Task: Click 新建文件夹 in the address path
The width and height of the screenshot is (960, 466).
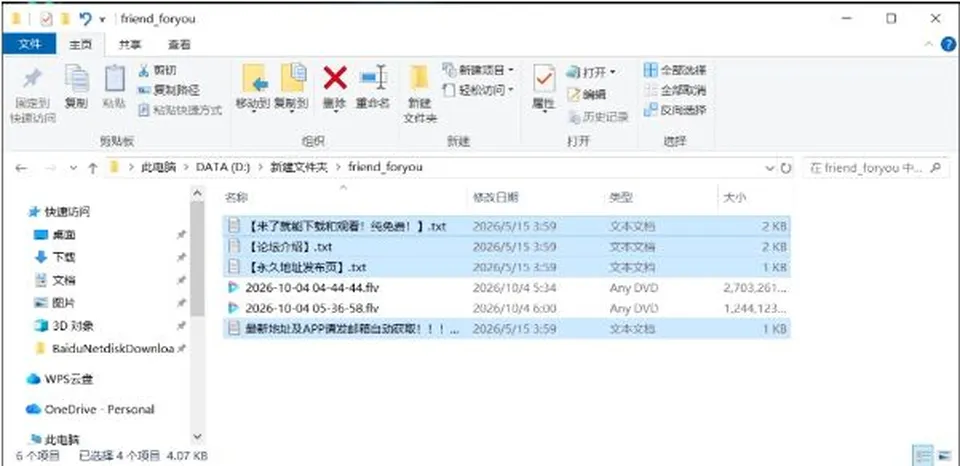Action: coord(299,167)
